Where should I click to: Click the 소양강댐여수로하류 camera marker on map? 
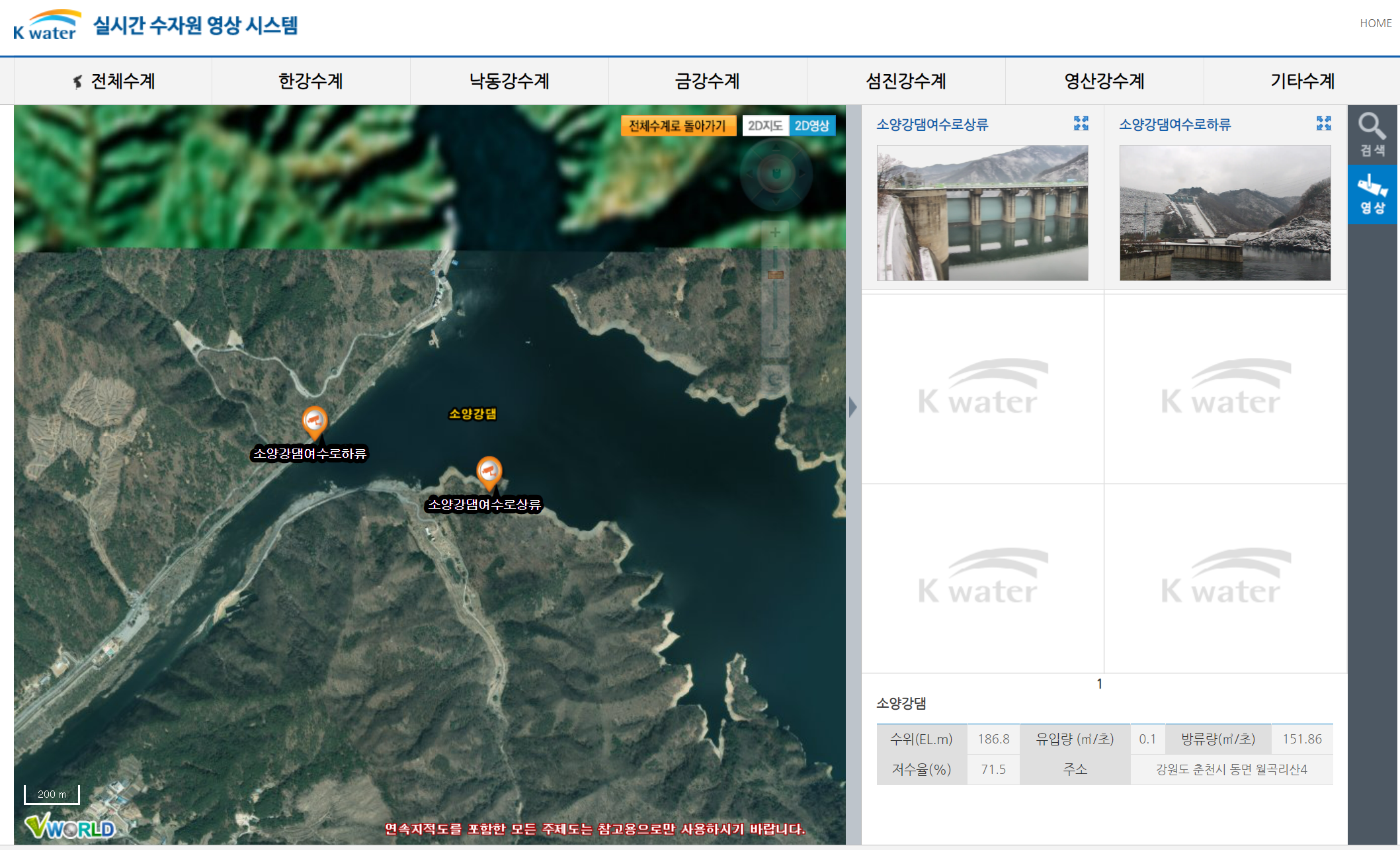pyautogui.click(x=314, y=421)
